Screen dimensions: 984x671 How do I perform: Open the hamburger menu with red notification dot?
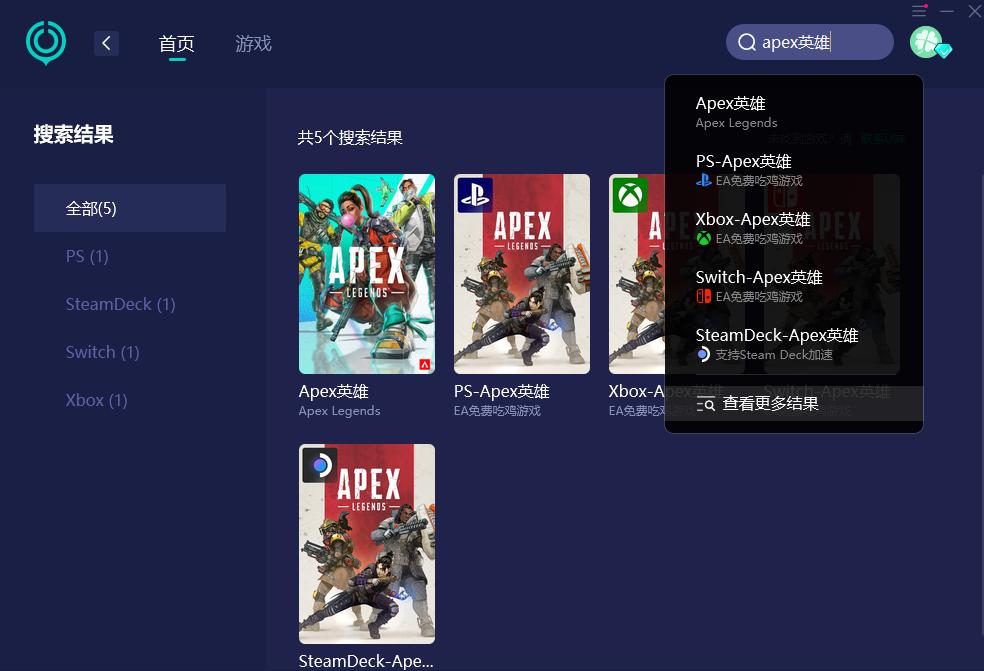(x=919, y=11)
